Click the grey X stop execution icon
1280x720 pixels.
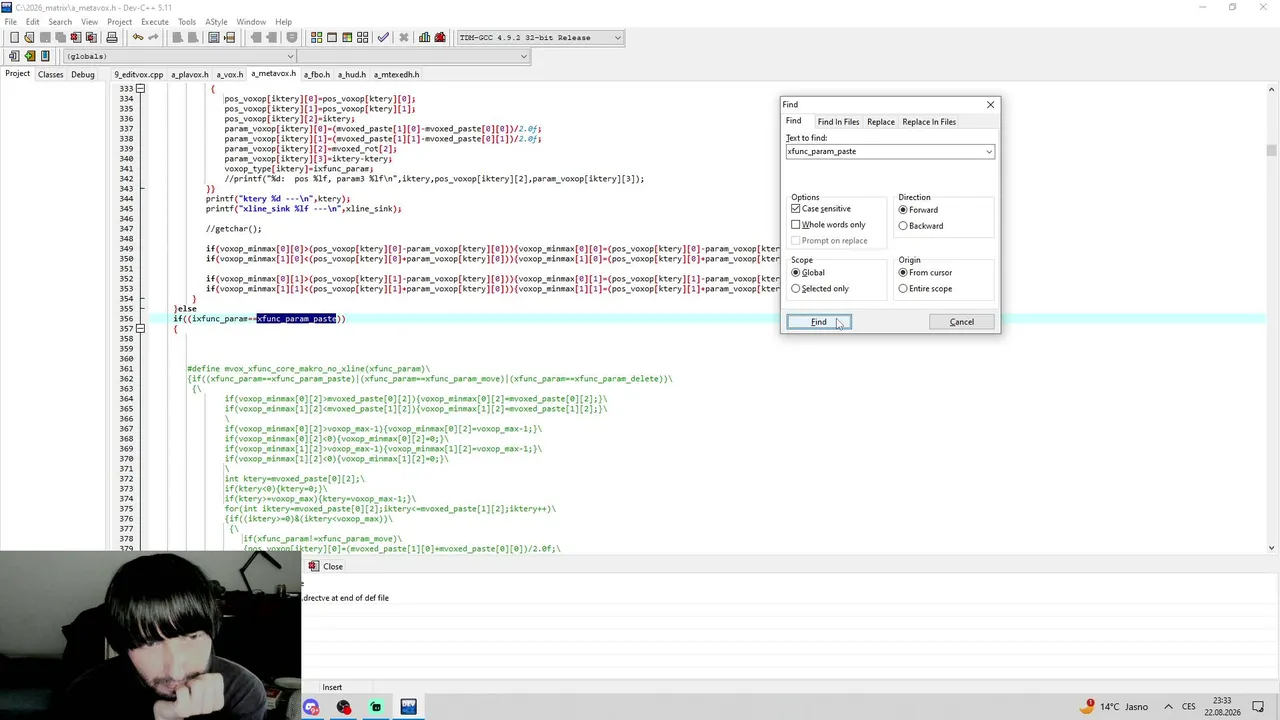[x=404, y=37]
